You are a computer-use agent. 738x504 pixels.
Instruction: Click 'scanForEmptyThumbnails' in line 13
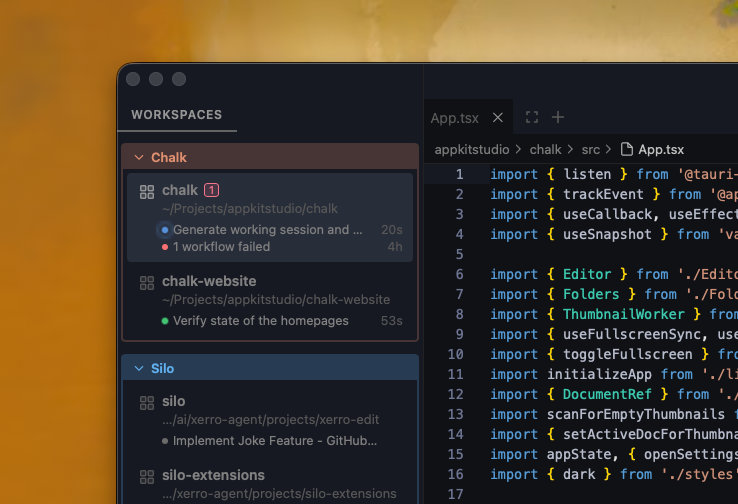click(636, 415)
